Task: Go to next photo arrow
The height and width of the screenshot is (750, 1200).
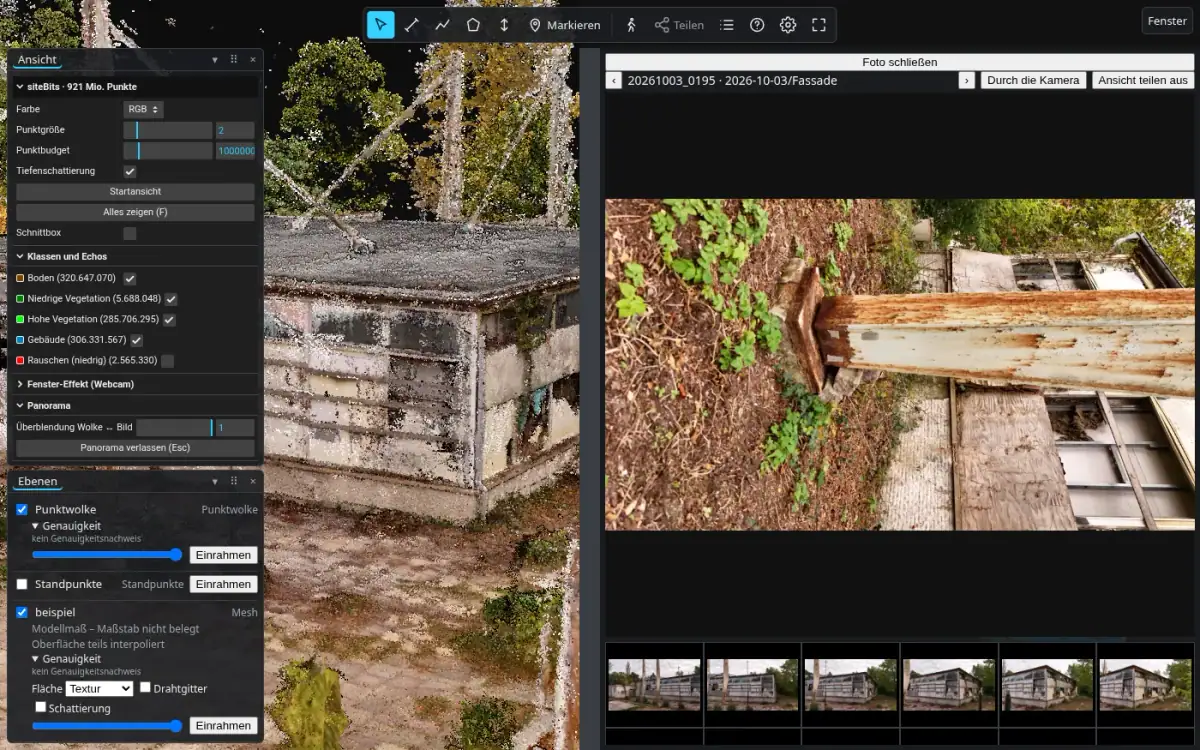Action: (x=966, y=80)
